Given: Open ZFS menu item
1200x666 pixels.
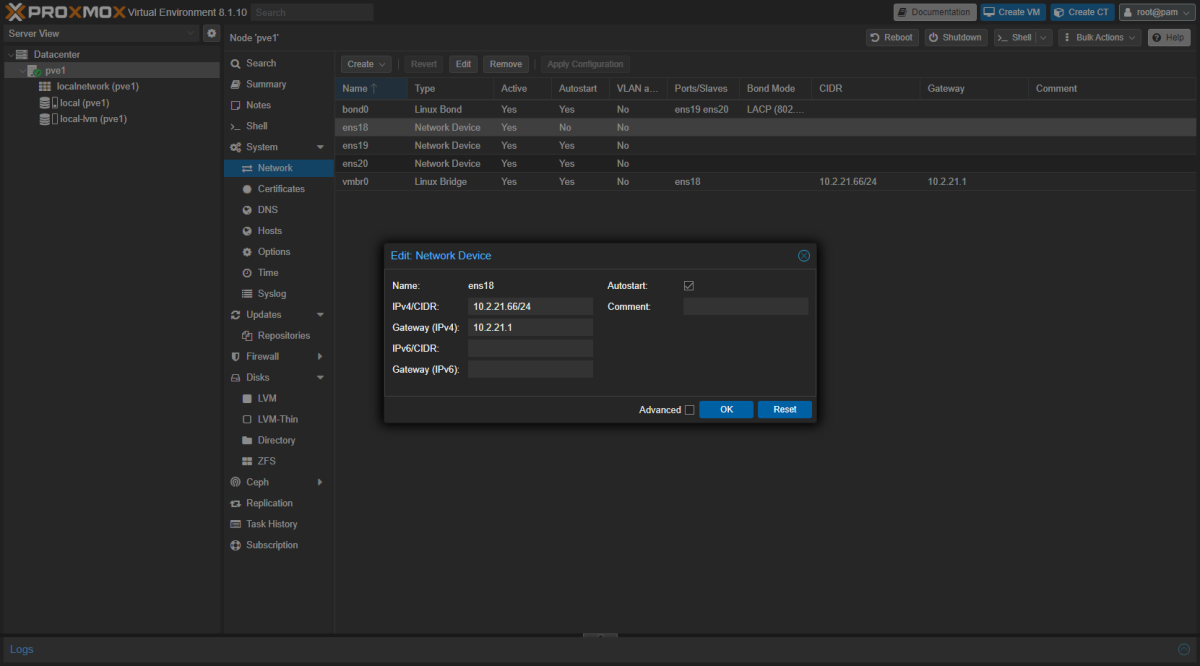Looking at the screenshot, I should (x=278, y=462).
